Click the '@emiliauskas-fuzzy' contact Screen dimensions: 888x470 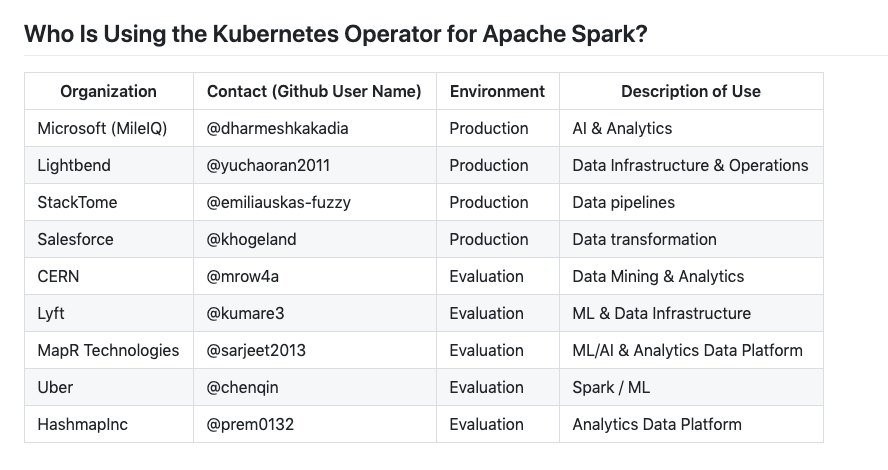point(279,202)
